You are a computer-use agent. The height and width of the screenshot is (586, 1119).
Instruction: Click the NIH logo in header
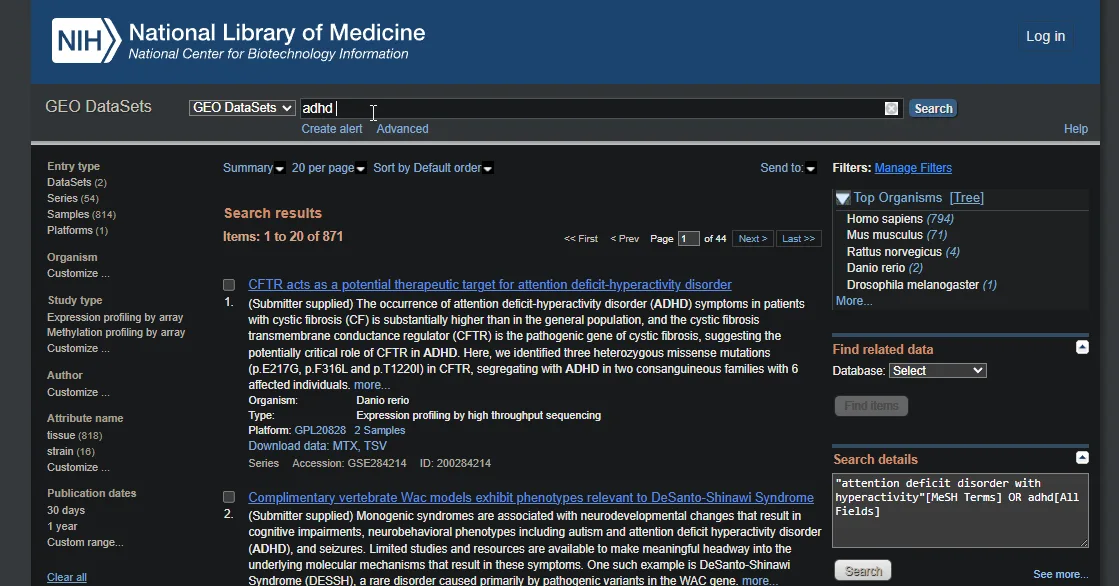pos(86,41)
